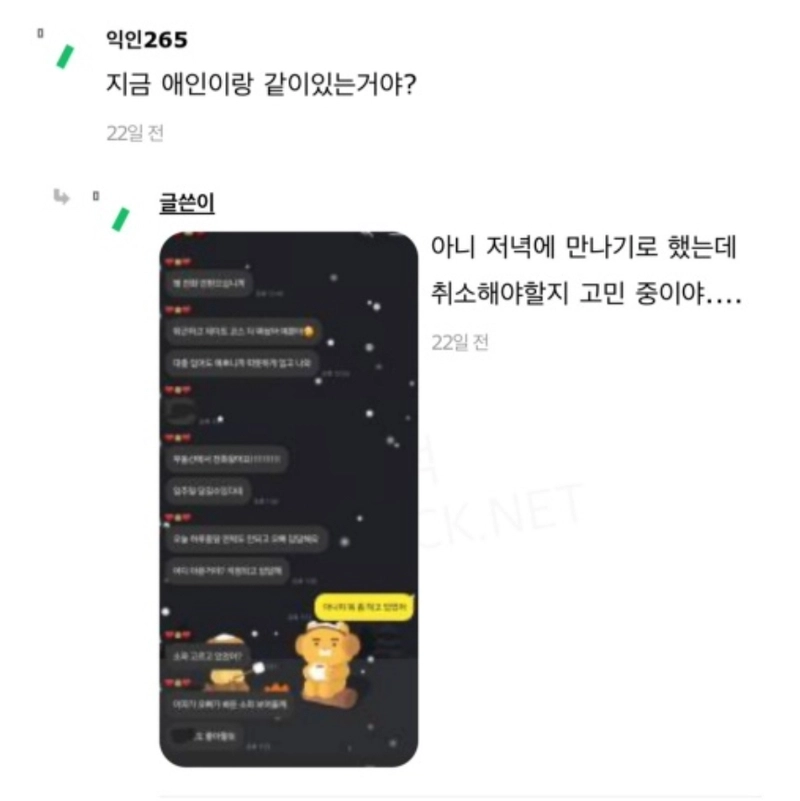Click 22일 전 timestamp under 익인265 comment

point(135,133)
